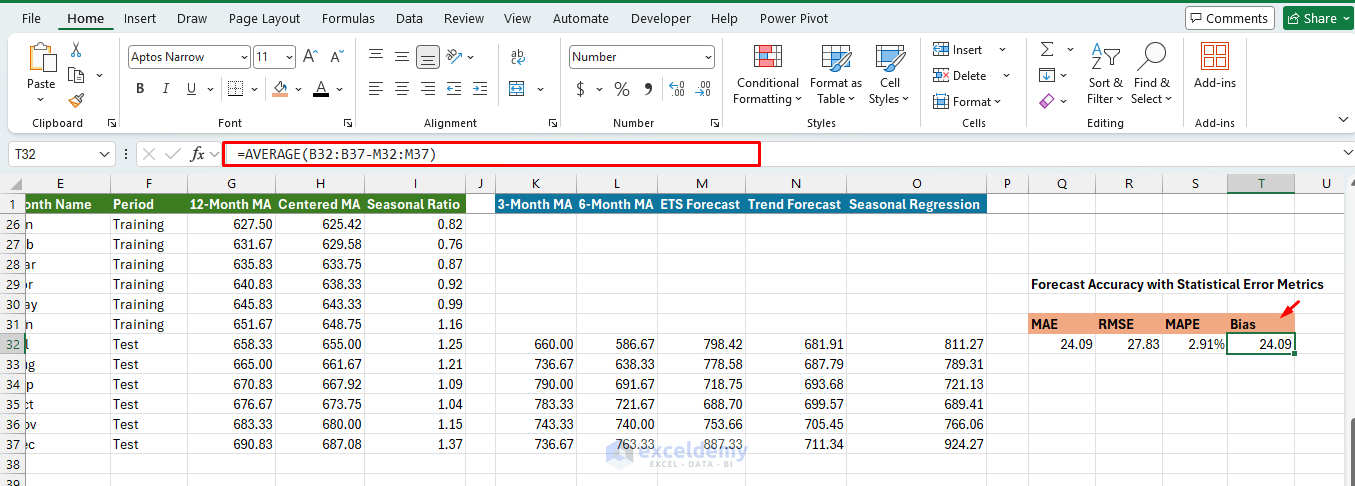Toggle Middle Align vertical alignment
The image size is (1355, 486).
click(x=402, y=57)
